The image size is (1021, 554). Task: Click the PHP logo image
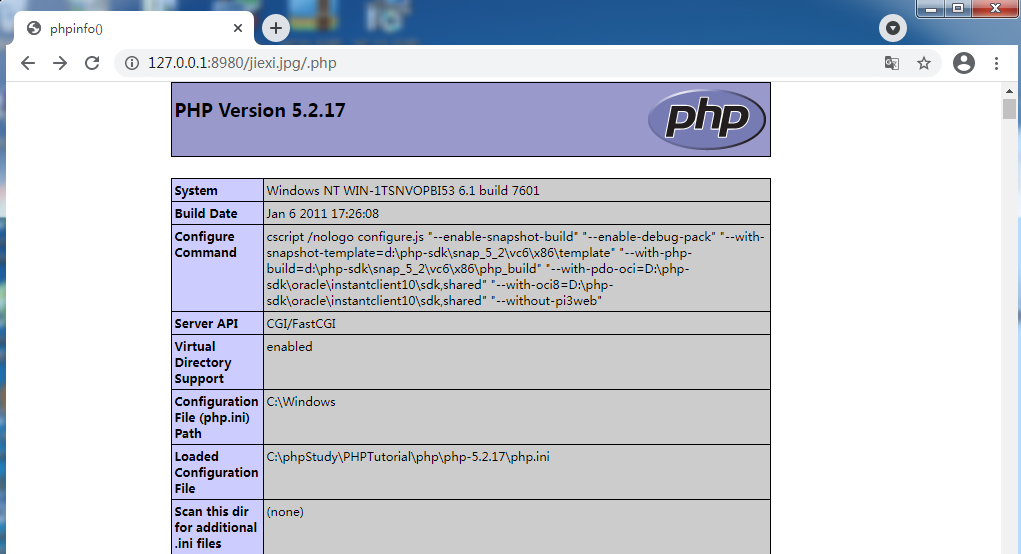[x=706, y=119]
